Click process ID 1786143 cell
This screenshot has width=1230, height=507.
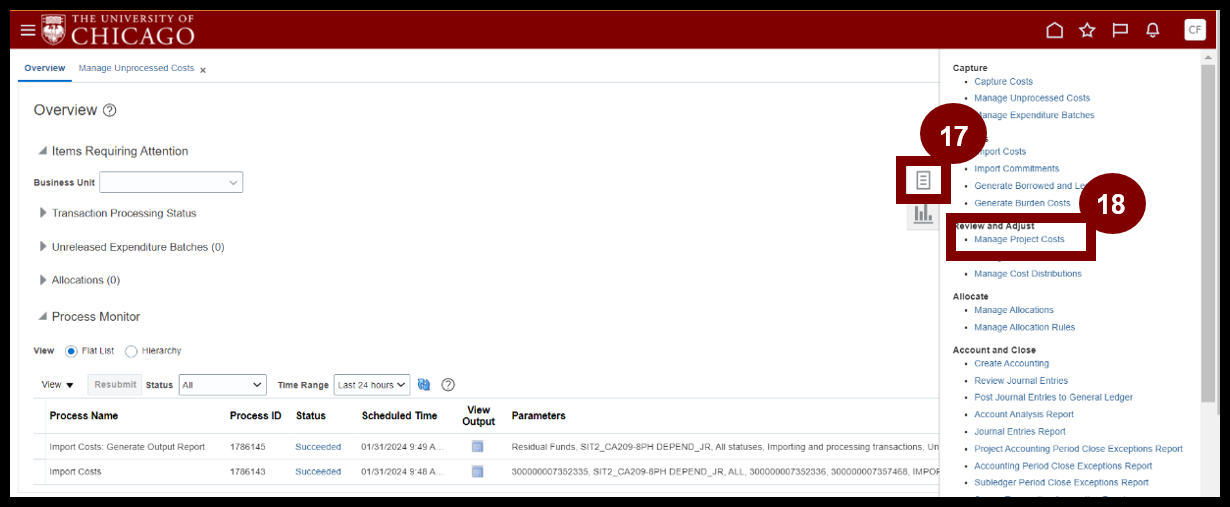pyautogui.click(x=247, y=472)
